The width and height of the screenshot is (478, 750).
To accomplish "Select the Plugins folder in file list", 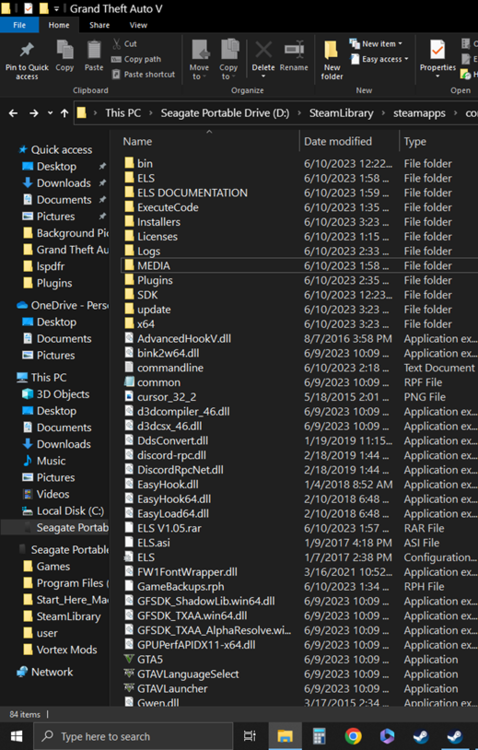I will point(155,280).
